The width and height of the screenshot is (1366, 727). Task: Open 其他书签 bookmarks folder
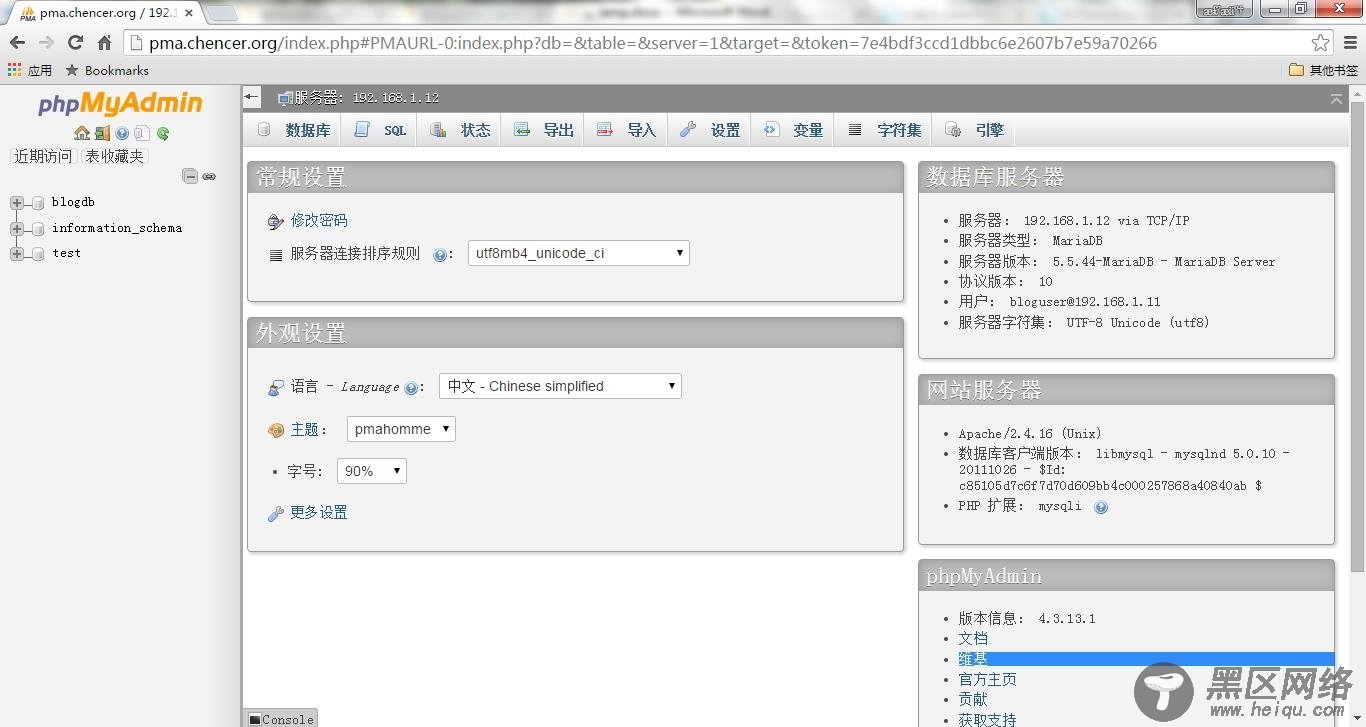[x=1324, y=70]
